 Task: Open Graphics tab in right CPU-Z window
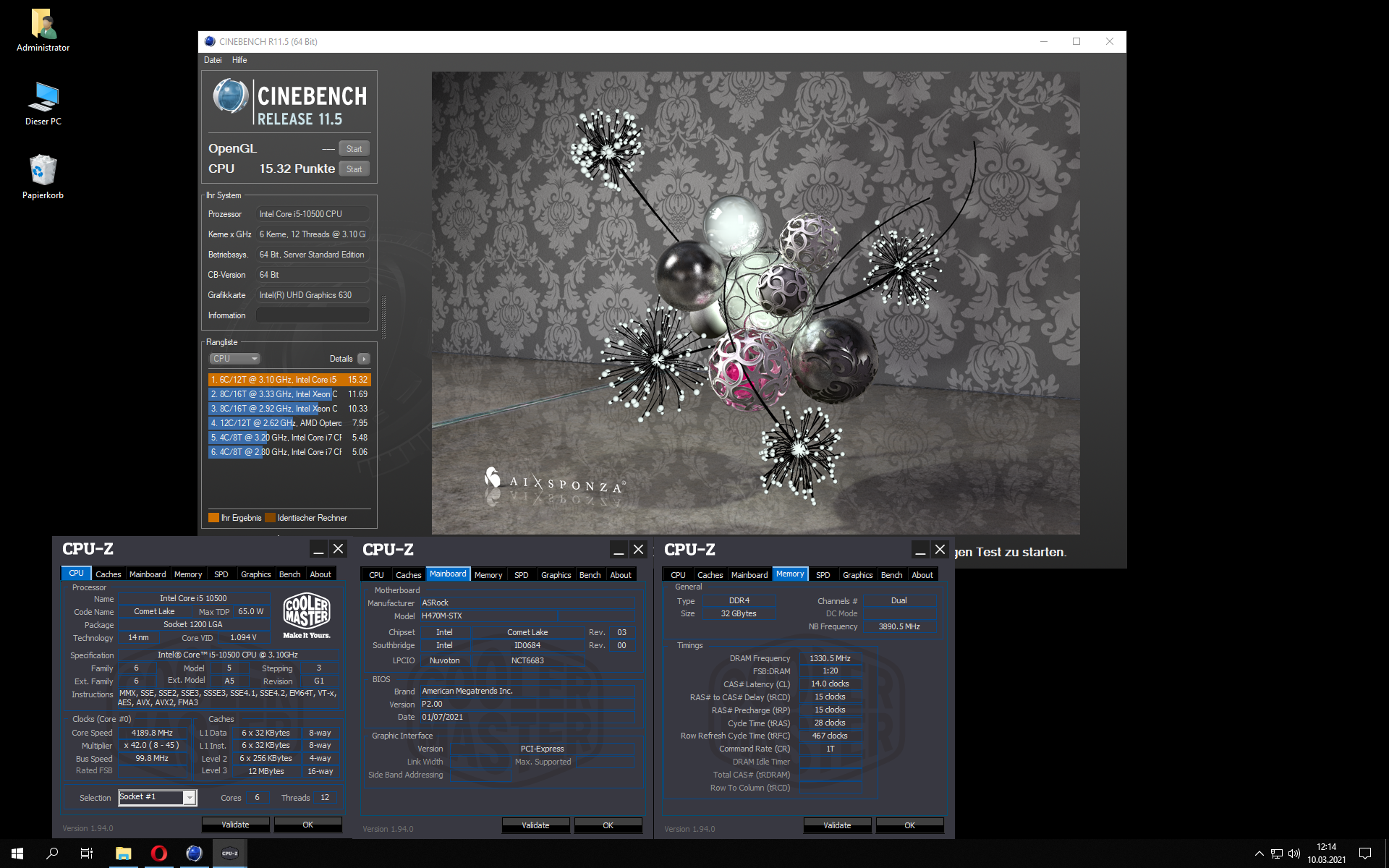(858, 575)
